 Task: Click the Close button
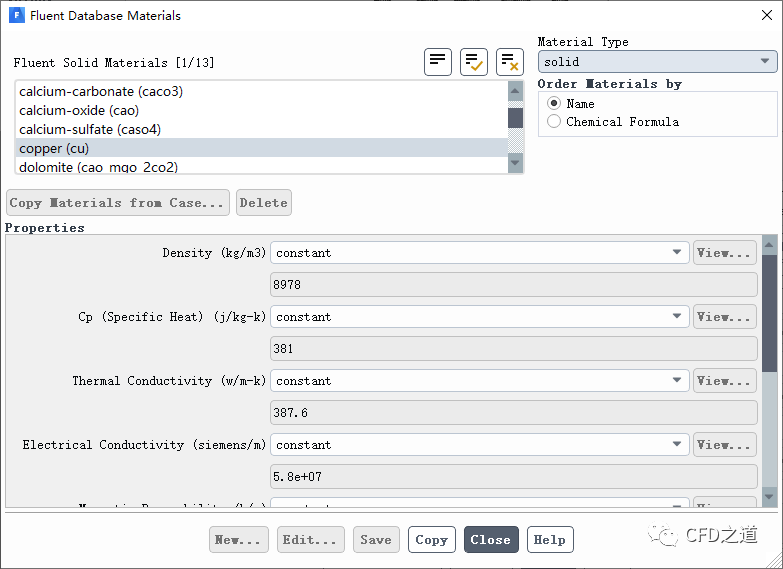pyautogui.click(x=491, y=540)
